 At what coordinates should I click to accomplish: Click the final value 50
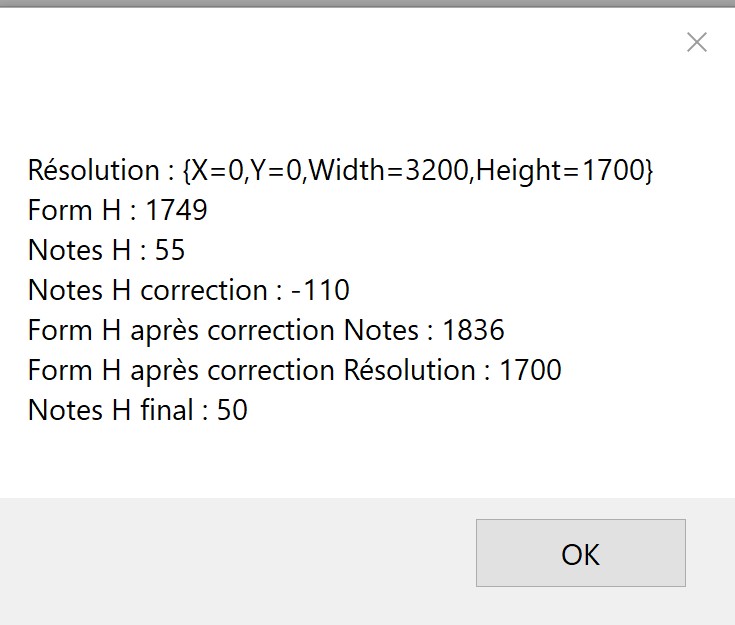232,411
